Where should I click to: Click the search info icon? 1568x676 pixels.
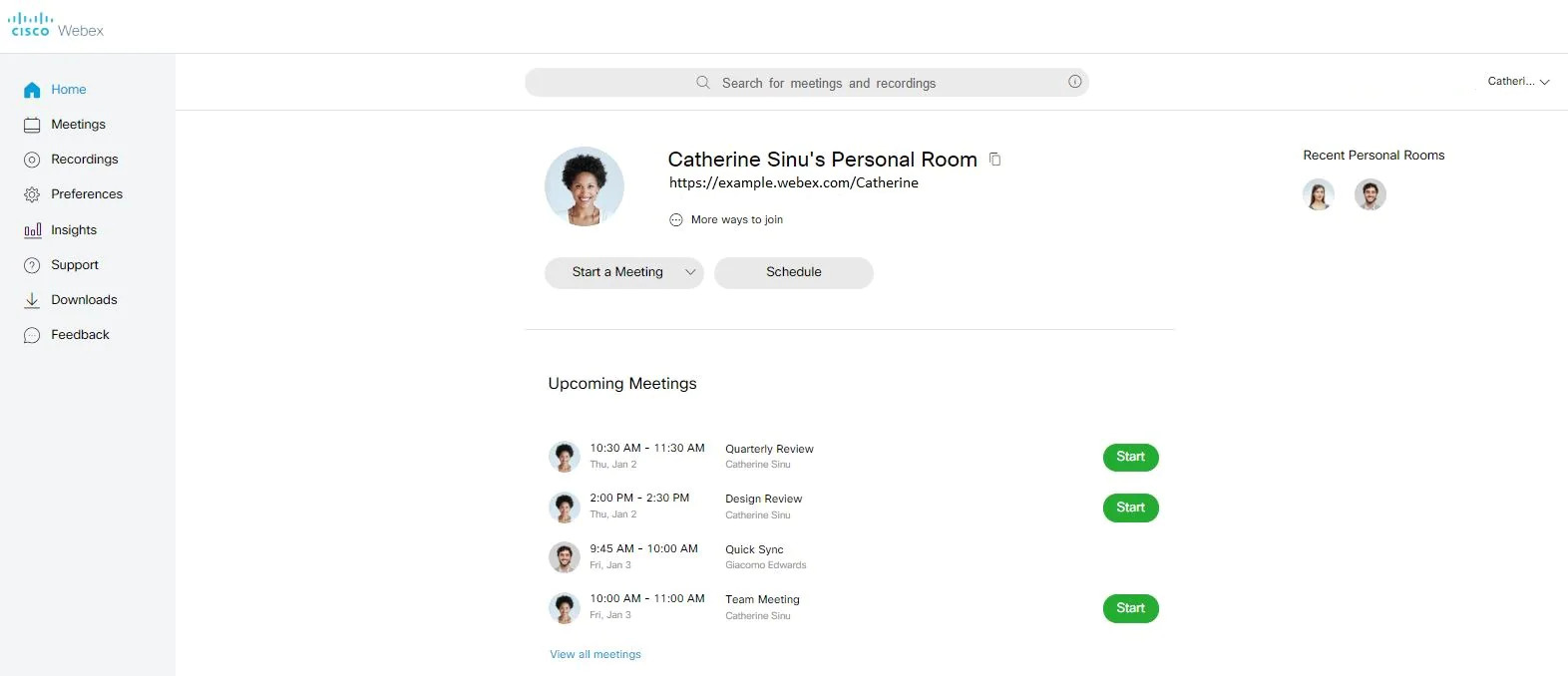[1074, 82]
